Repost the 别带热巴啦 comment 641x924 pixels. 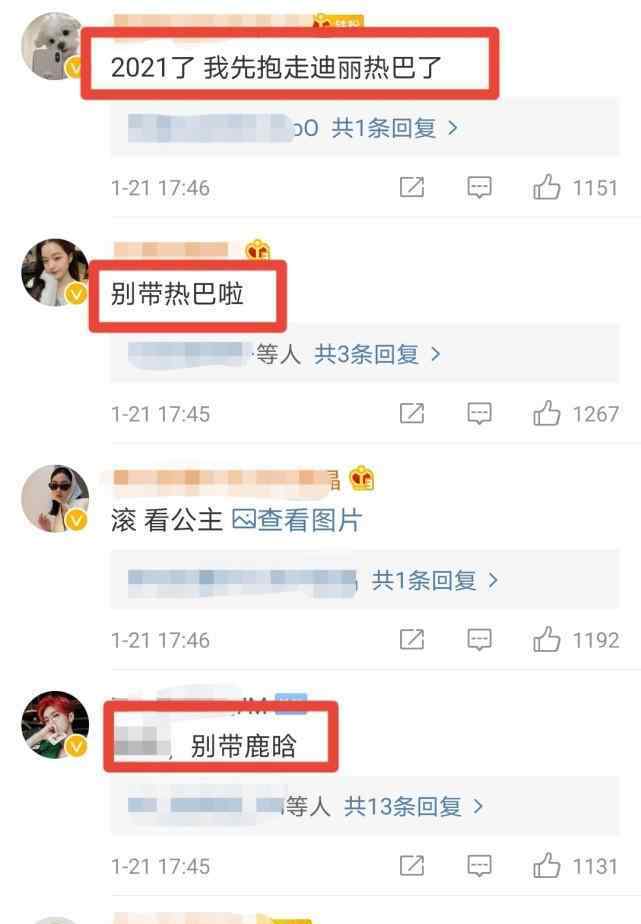412,413
